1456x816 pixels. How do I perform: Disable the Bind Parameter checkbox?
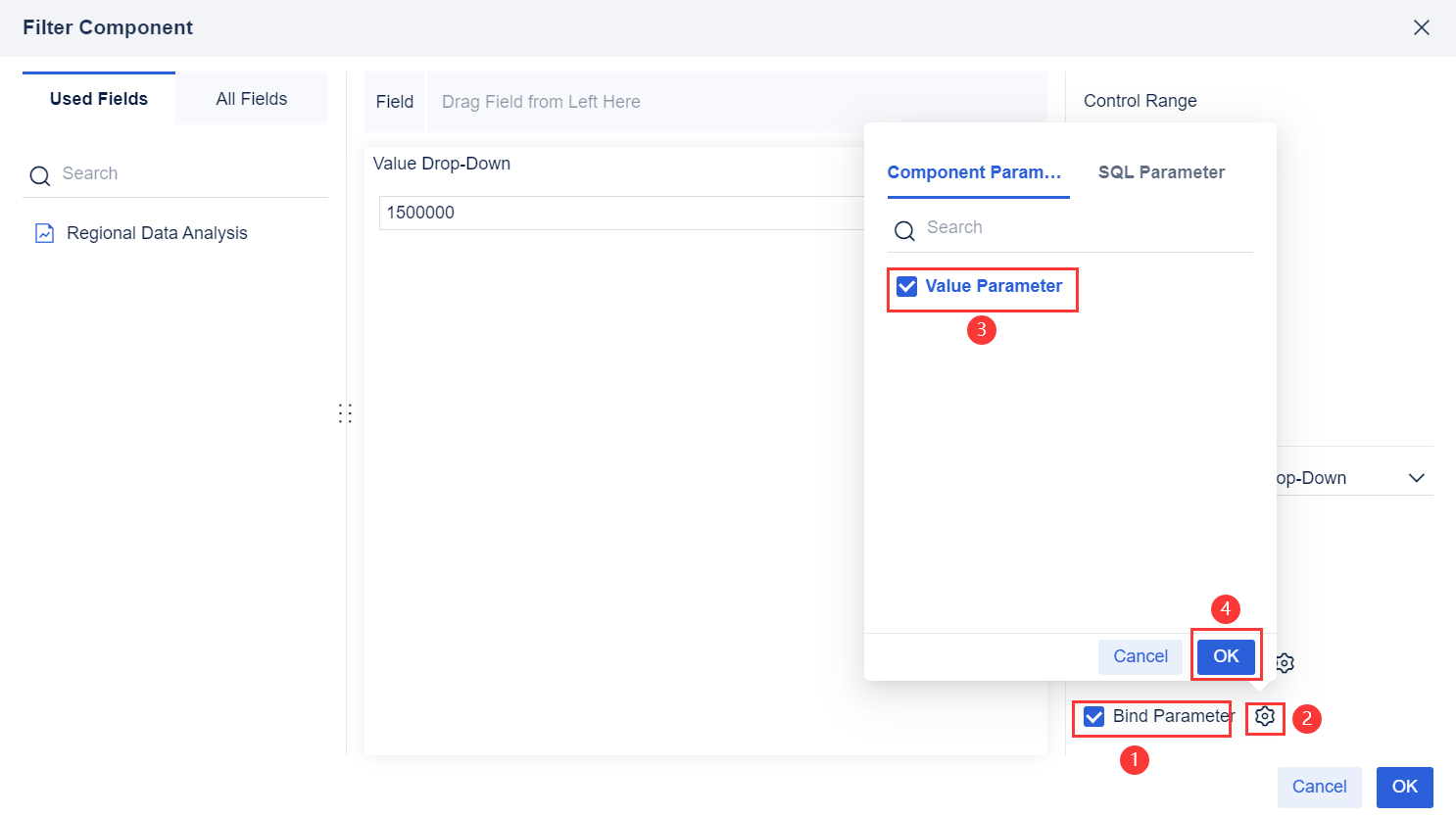pos(1093,716)
